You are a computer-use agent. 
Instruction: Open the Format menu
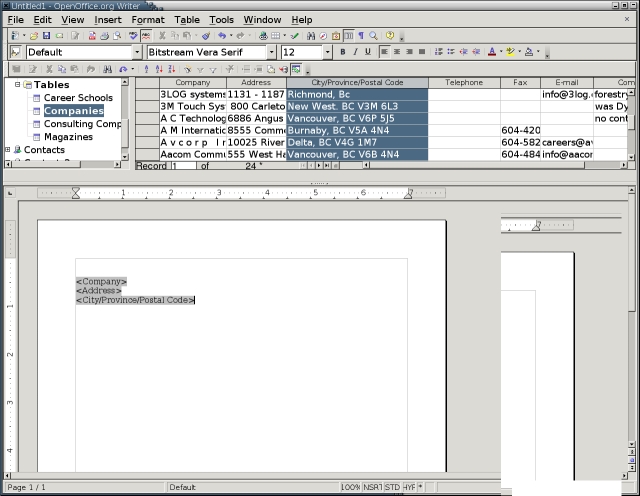(x=147, y=19)
